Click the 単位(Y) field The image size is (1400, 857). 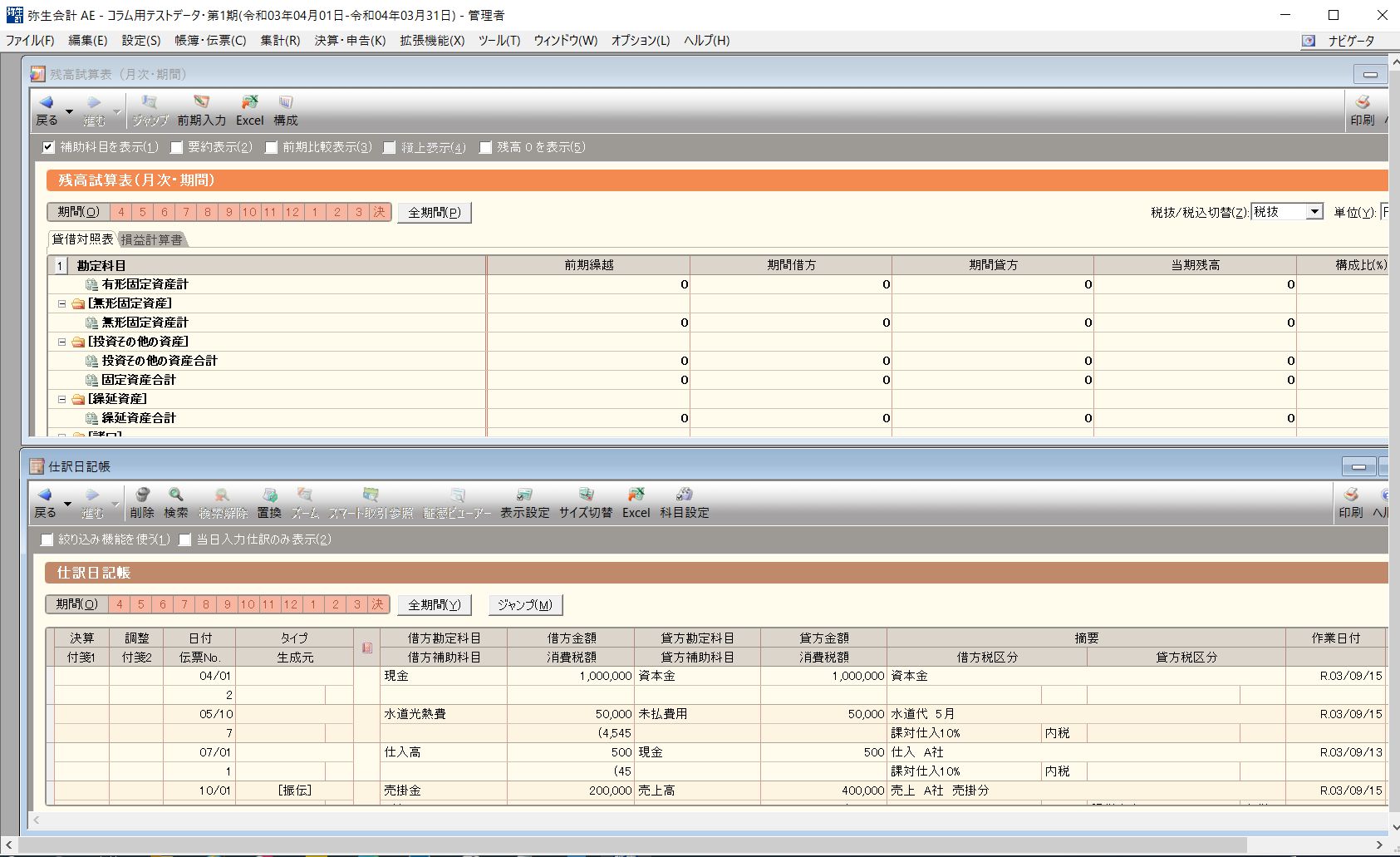pyautogui.click(x=1385, y=212)
